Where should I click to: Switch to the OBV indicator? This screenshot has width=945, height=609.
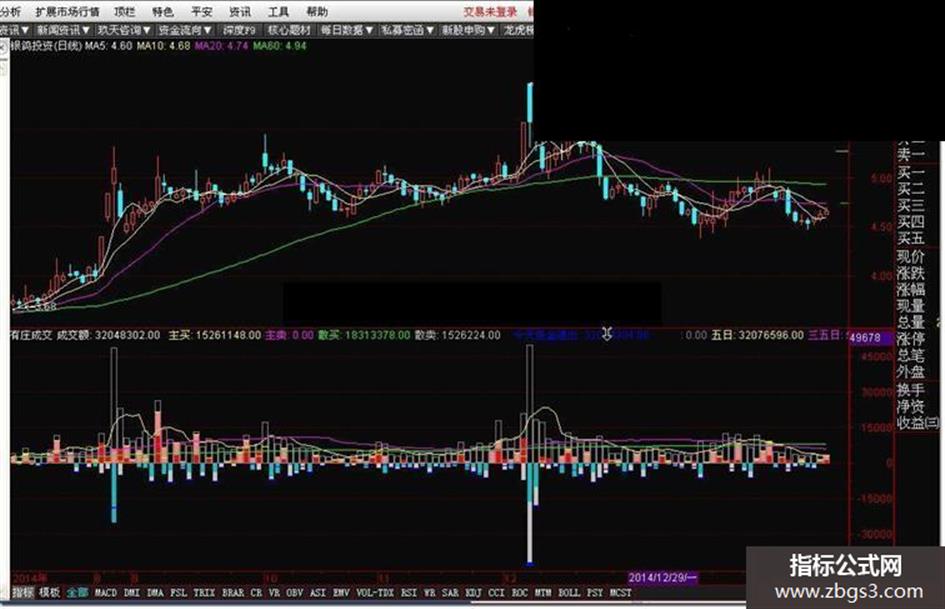[x=294, y=593]
